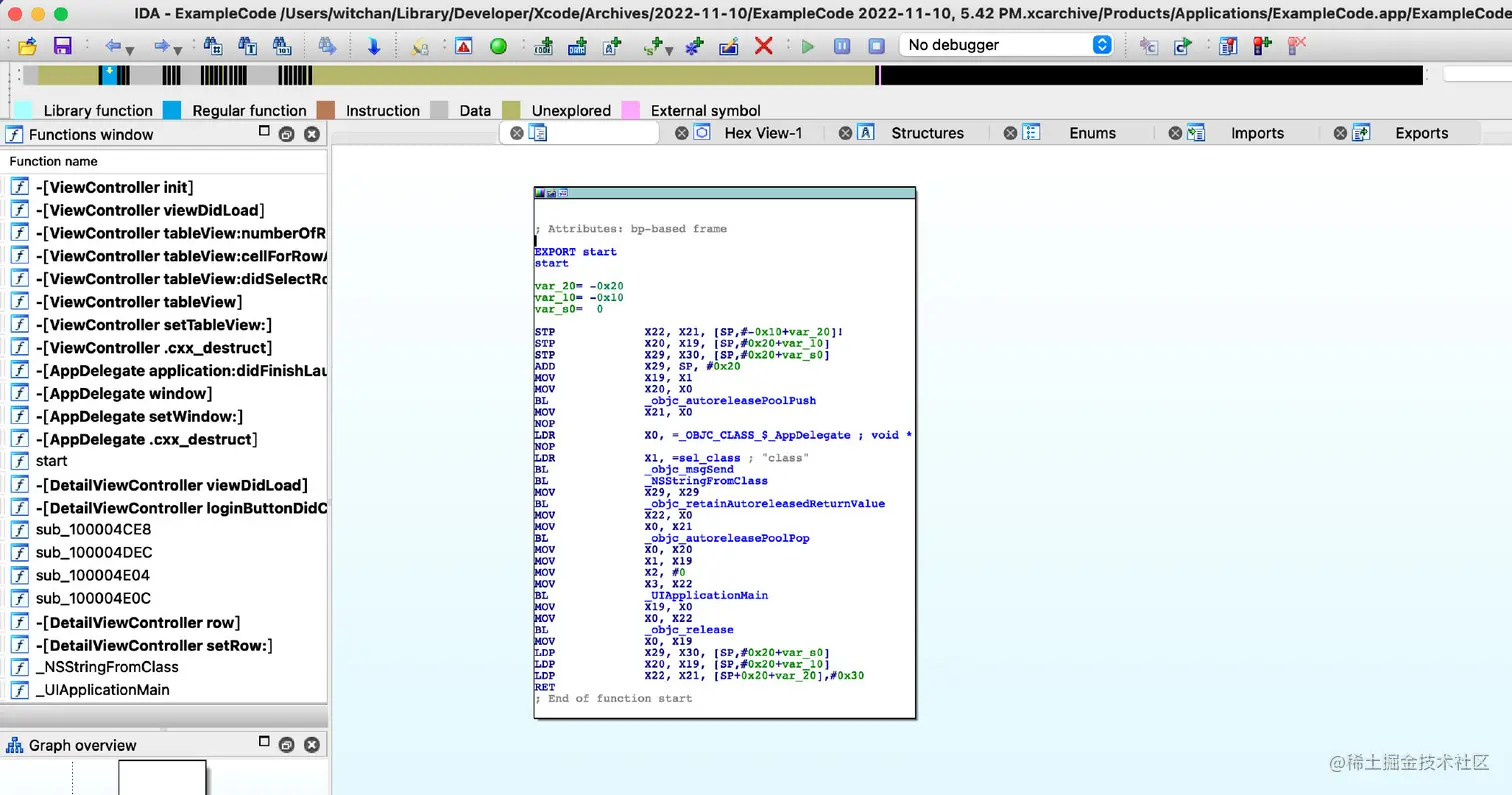
Task: Click the red X undefine icon
Action: (764, 46)
